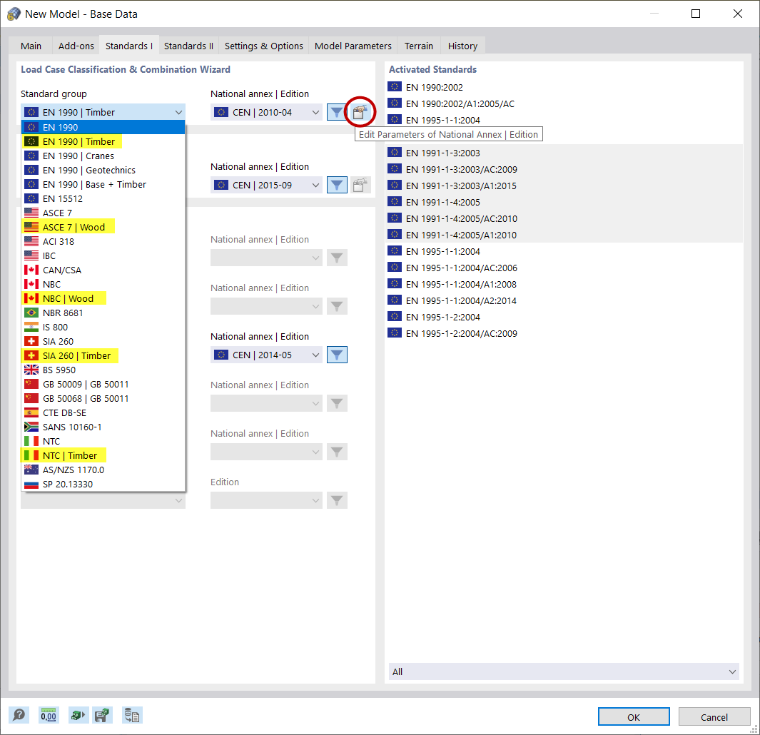Click the rightmost bottom toolbar list icon

131,715
